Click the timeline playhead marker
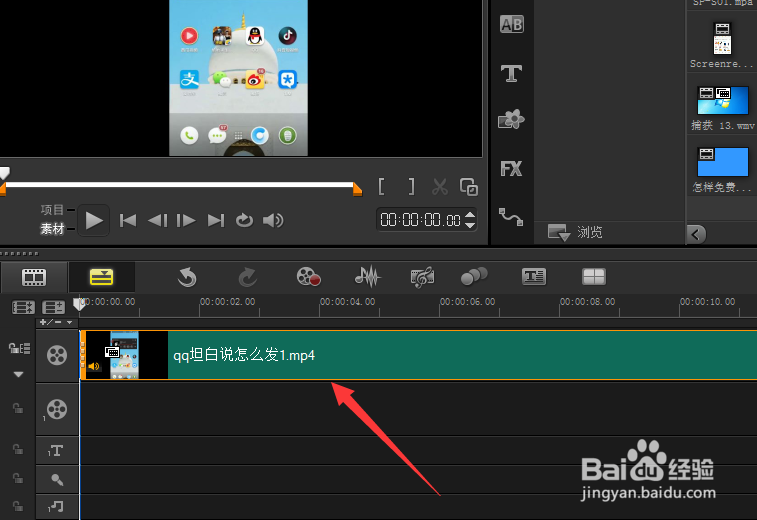The width and height of the screenshot is (757, 520). tap(79, 304)
